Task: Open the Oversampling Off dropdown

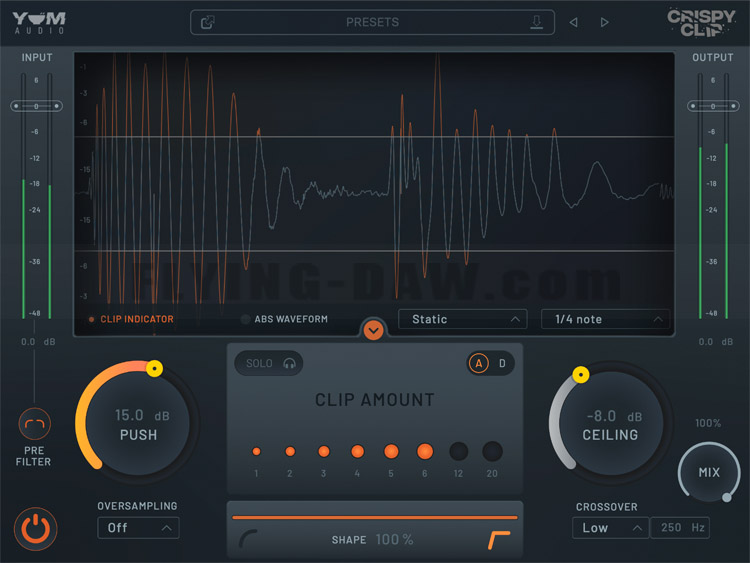Action: [x=138, y=528]
